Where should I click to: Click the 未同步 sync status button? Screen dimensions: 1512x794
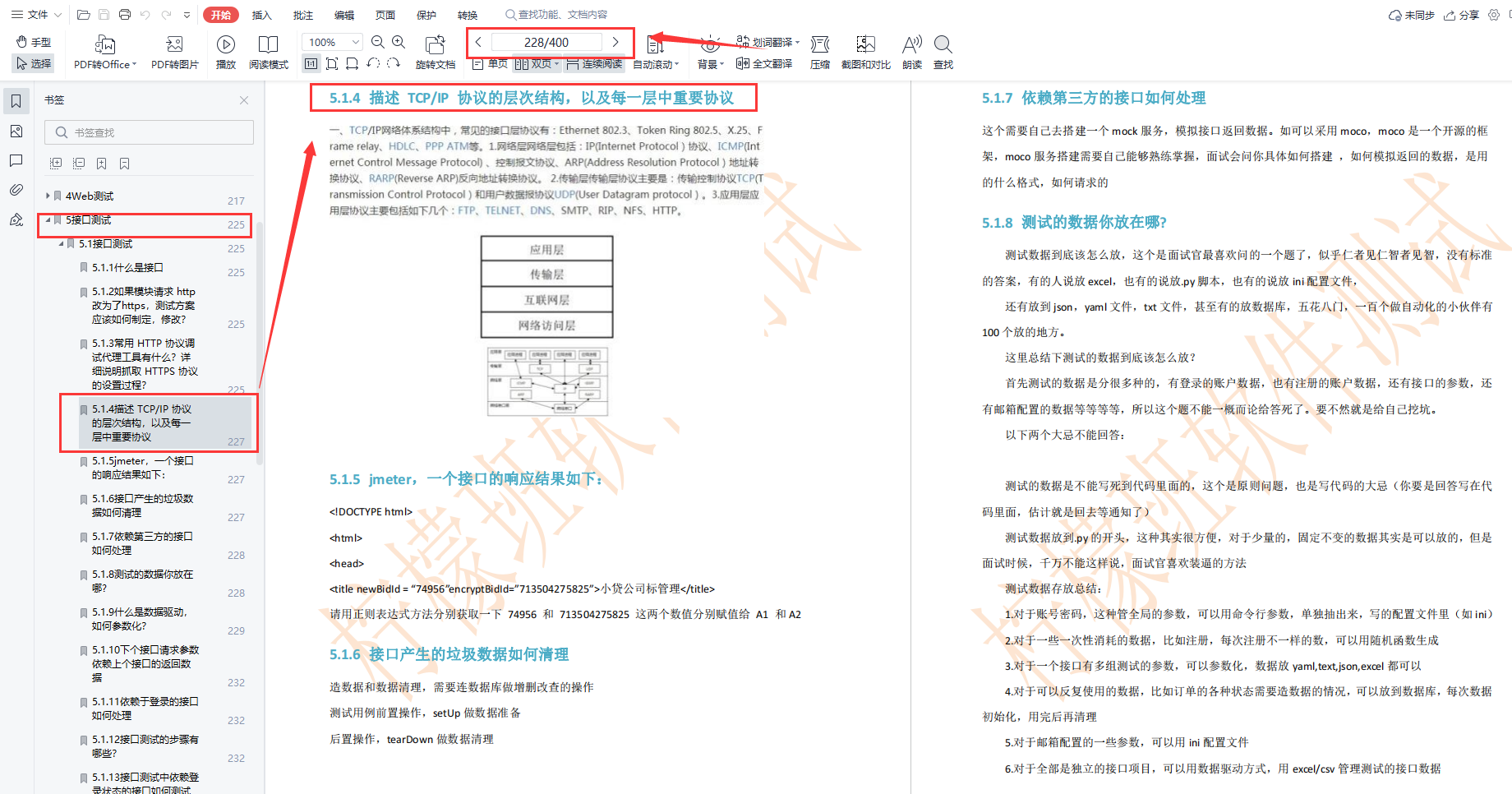point(1411,15)
